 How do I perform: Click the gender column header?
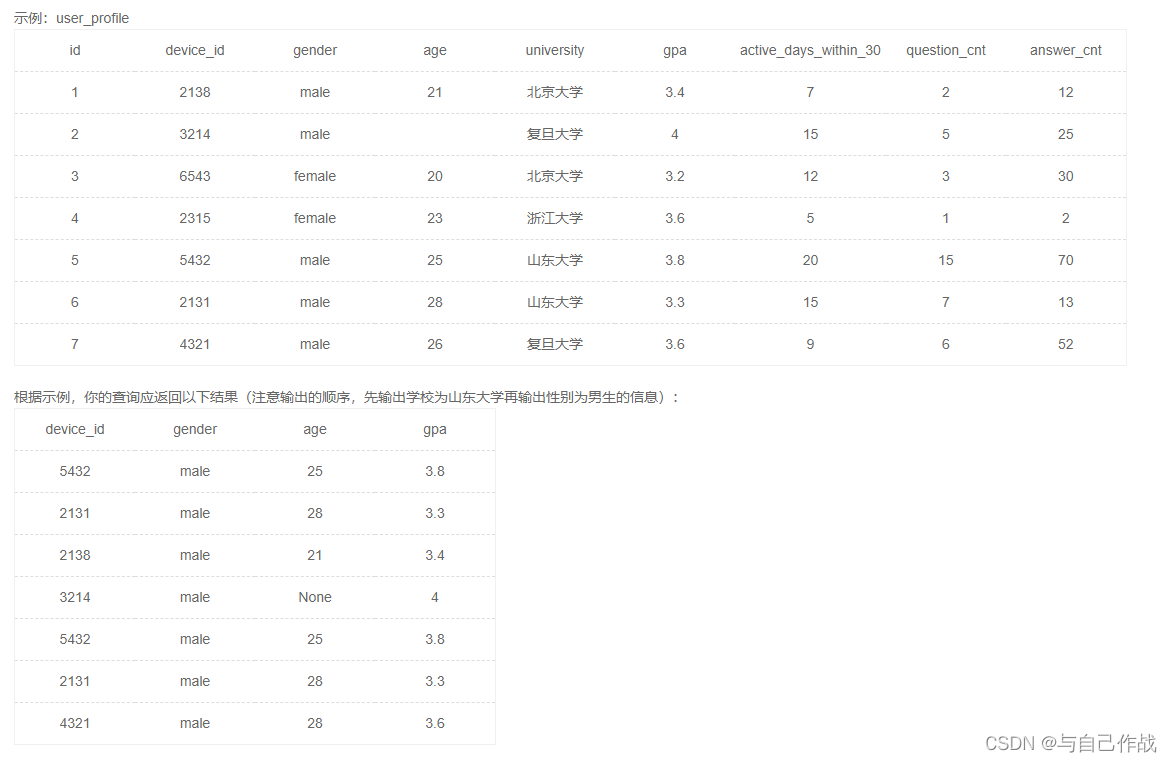[314, 50]
